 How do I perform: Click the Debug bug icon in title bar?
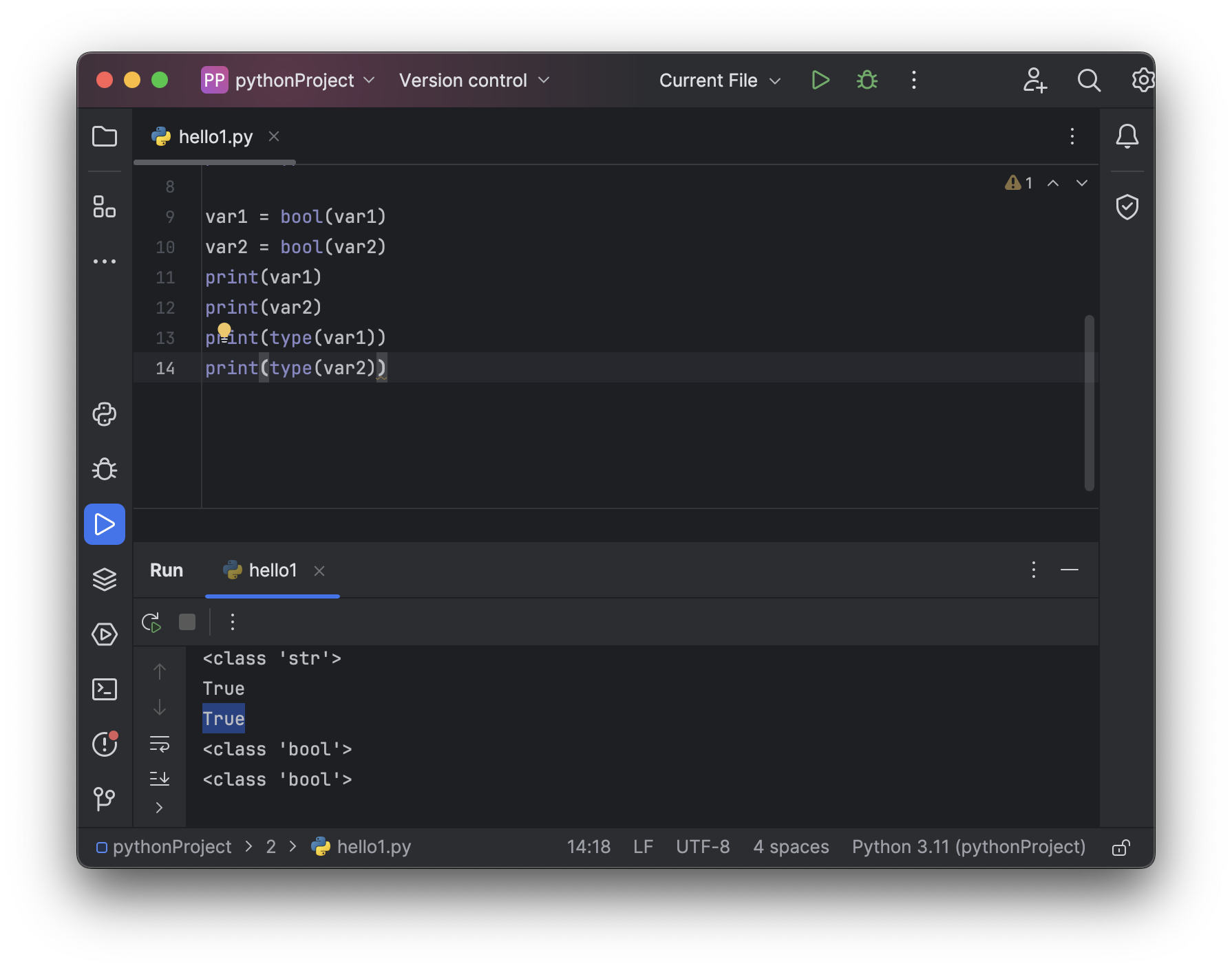[x=867, y=80]
